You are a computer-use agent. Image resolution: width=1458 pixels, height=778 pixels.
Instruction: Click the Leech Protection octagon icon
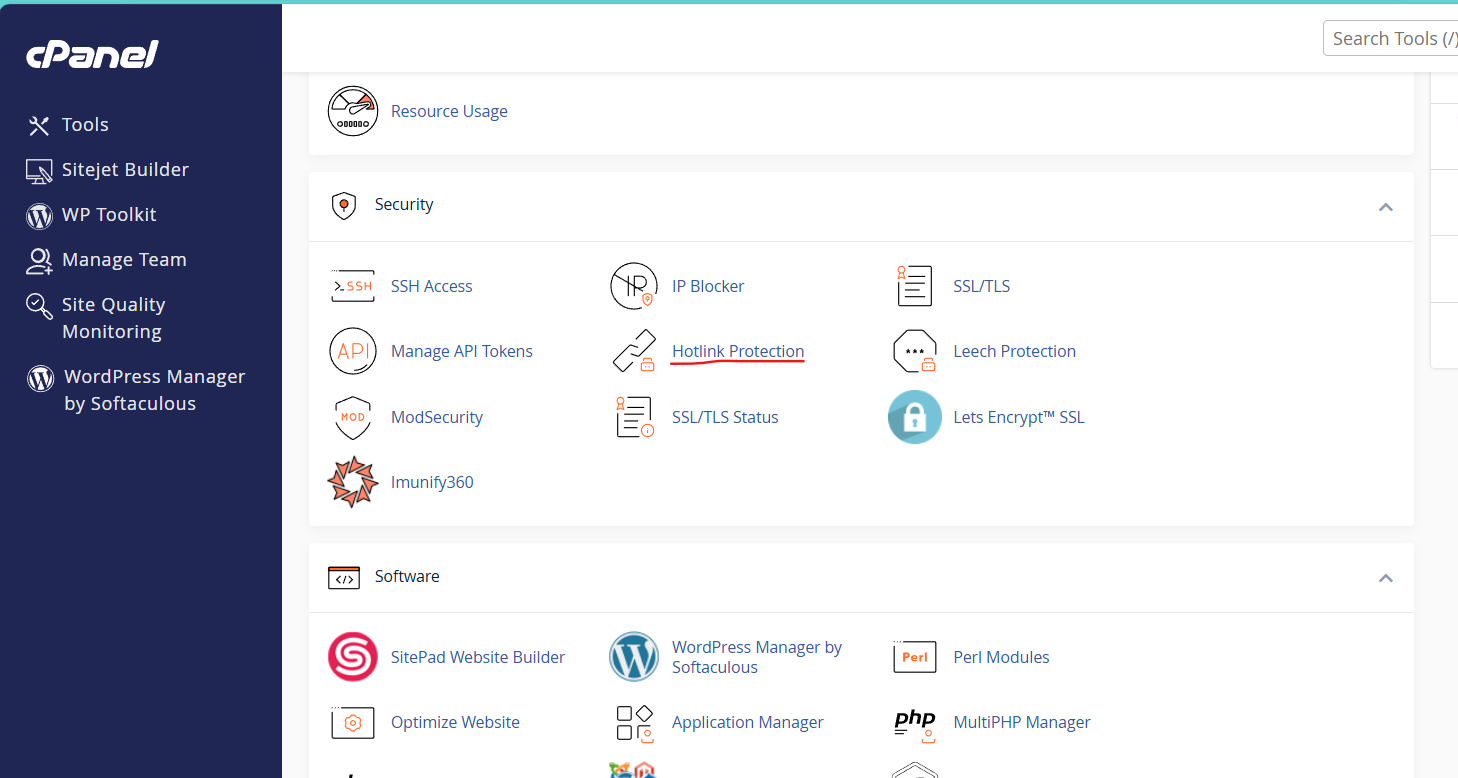point(915,351)
